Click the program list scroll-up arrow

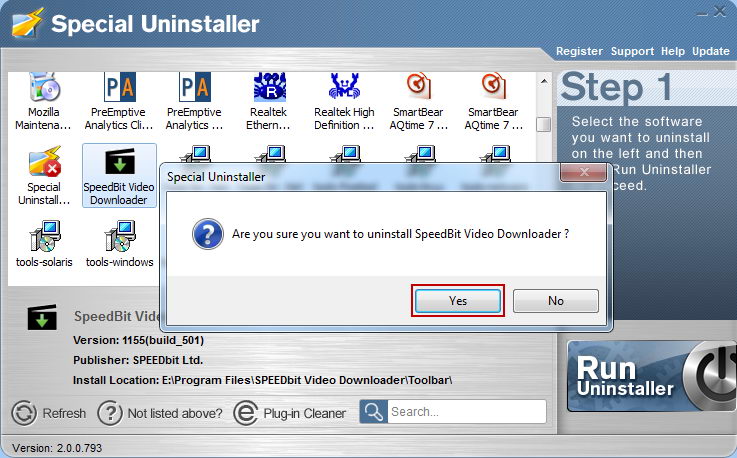point(544,81)
